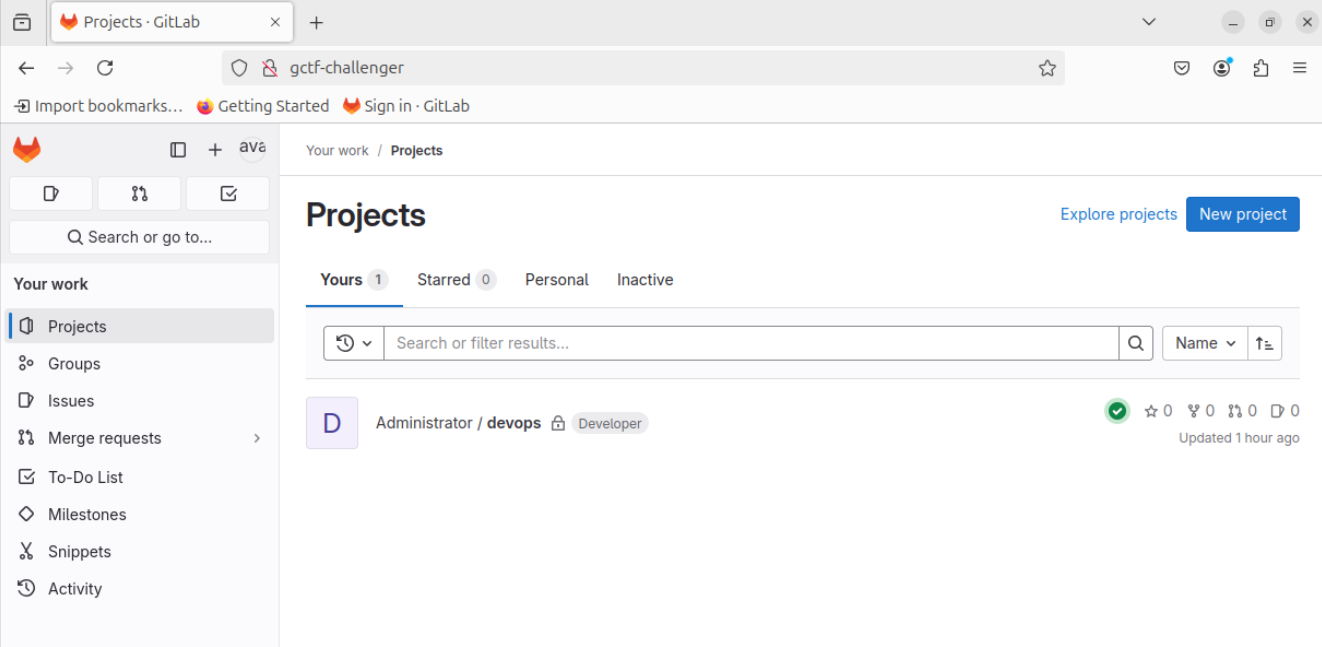The height and width of the screenshot is (647, 1322).
Task: Select the Projects · GitLab browser tab
Action: pyautogui.click(x=173, y=22)
